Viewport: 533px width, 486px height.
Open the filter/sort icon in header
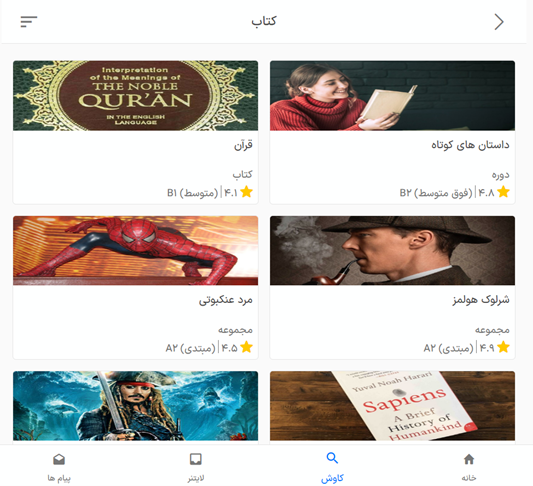click(29, 22)
